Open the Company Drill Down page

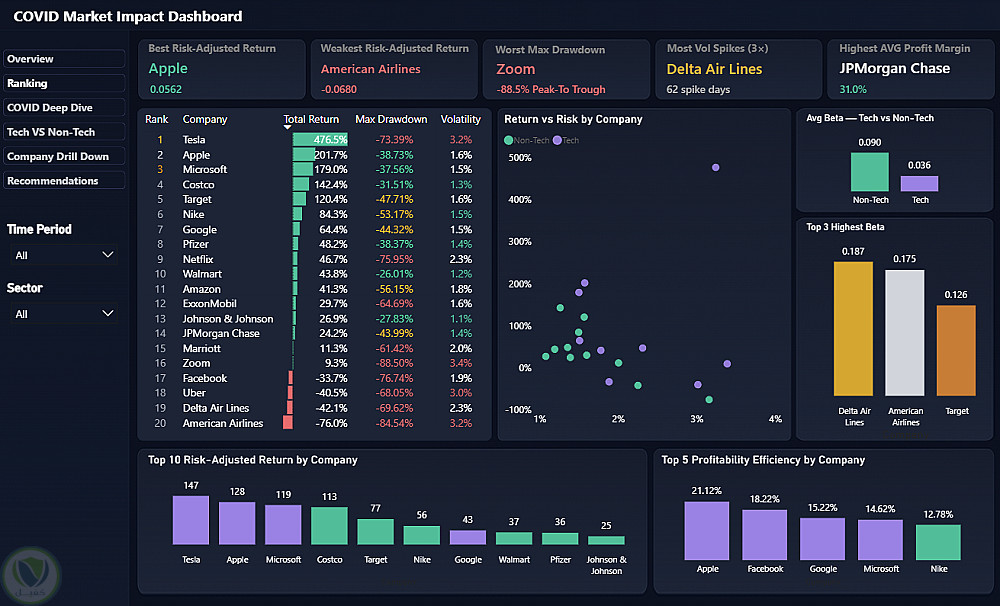tap(64, 156)
